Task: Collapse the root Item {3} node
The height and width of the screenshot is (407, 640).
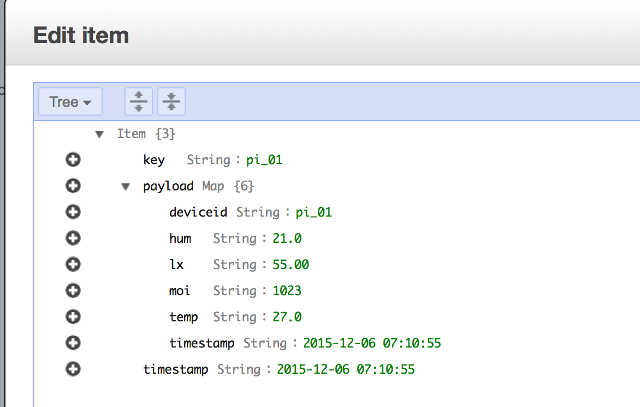Action: click(x=99, y=134)
